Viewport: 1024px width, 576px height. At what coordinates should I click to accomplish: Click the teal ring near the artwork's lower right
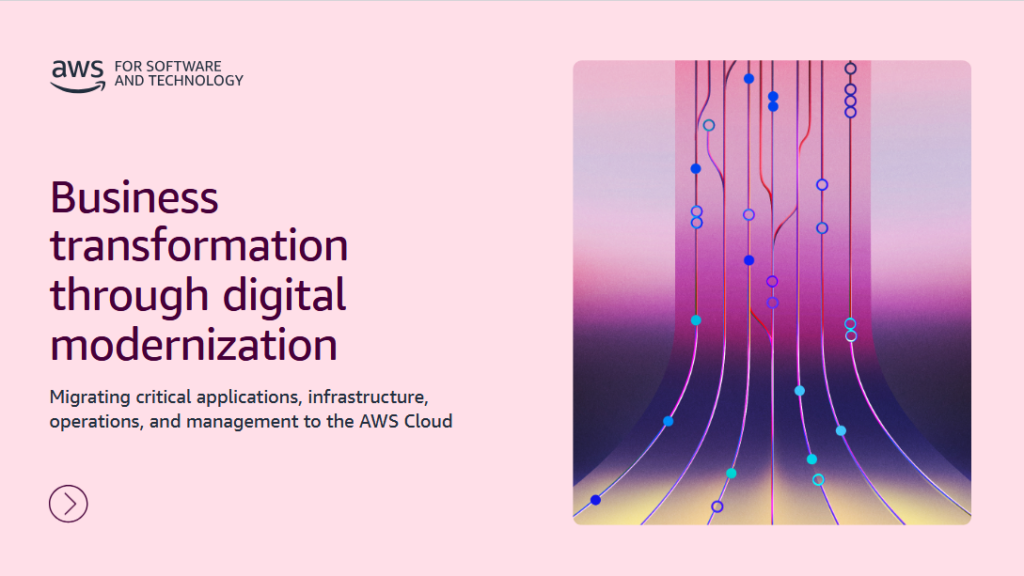[x=818, y=480]
